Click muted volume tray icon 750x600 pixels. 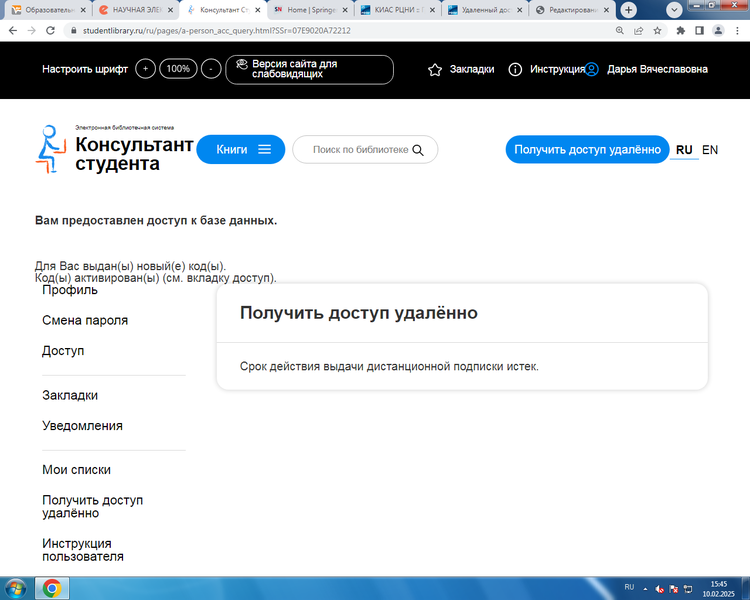coord(660,589)
